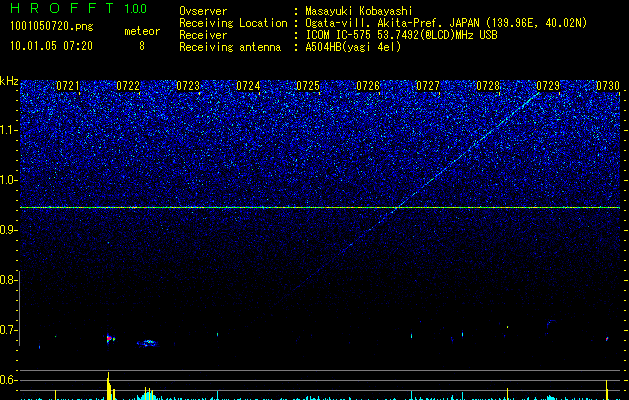The image size is (629, 400).
Task: Click the 0723 time marker
Action: pyautogui.click(x=188, y=86)
